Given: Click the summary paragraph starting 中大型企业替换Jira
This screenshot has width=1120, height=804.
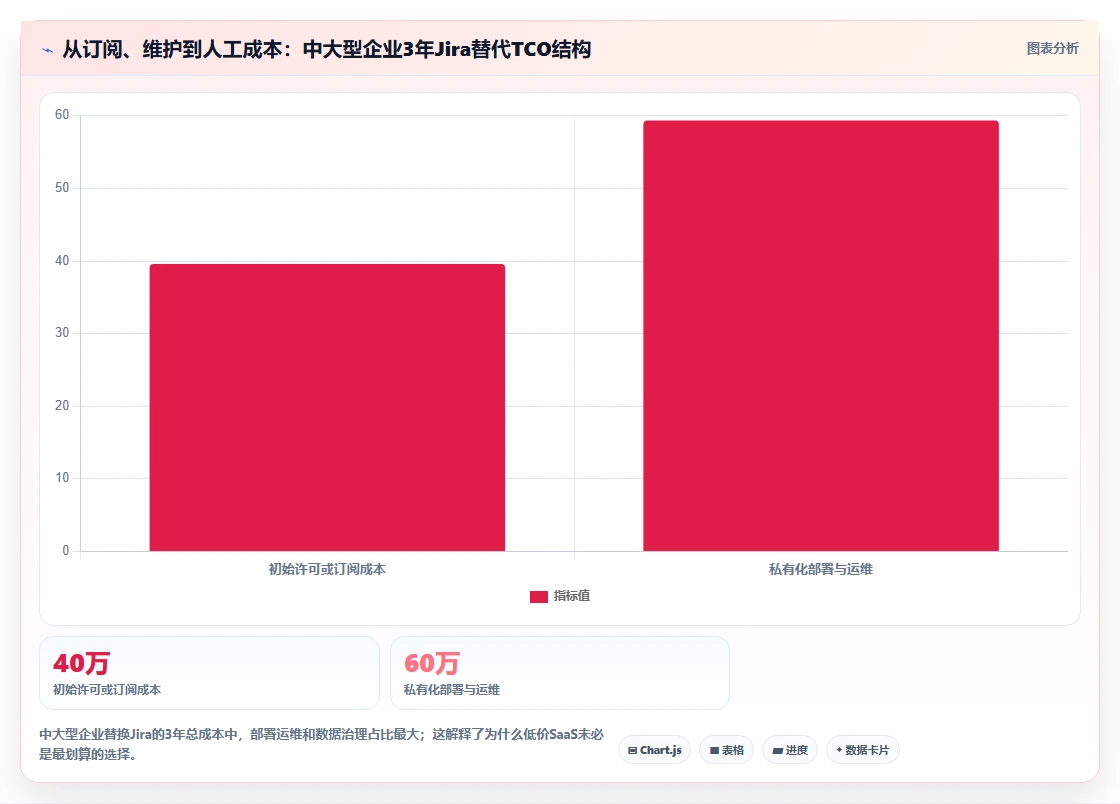Looking at the screenshot, I should tap(321, 744).
